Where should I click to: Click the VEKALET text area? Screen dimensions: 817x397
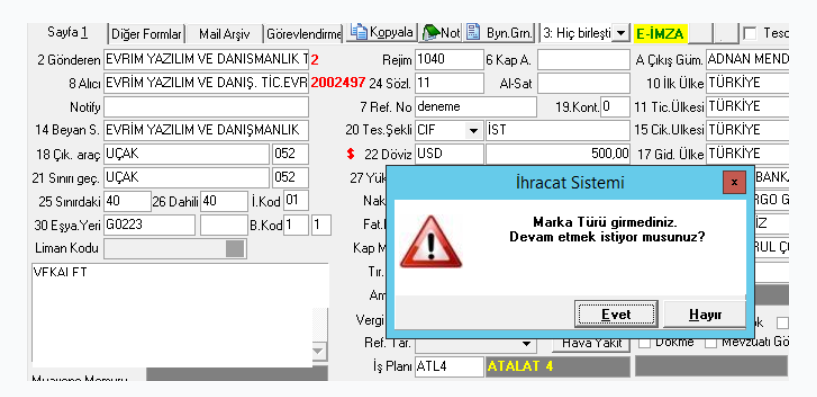[x=172, y=315]
